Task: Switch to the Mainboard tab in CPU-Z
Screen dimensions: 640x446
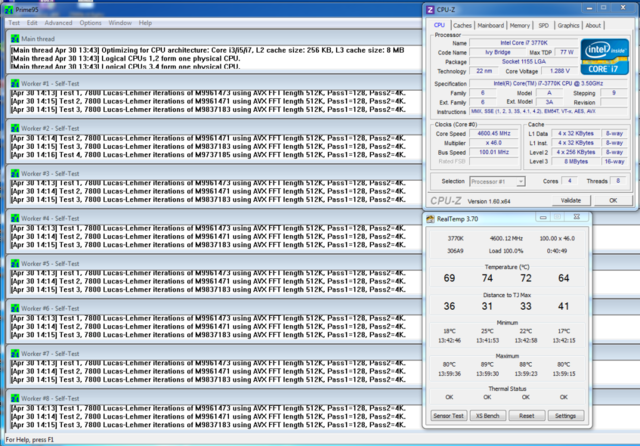Action: (490, 25)
